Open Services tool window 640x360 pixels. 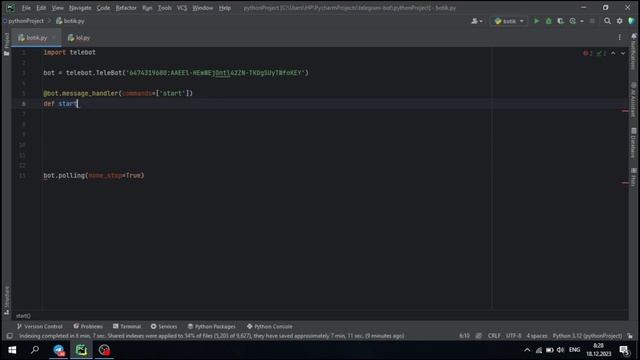tap(164, 327)
